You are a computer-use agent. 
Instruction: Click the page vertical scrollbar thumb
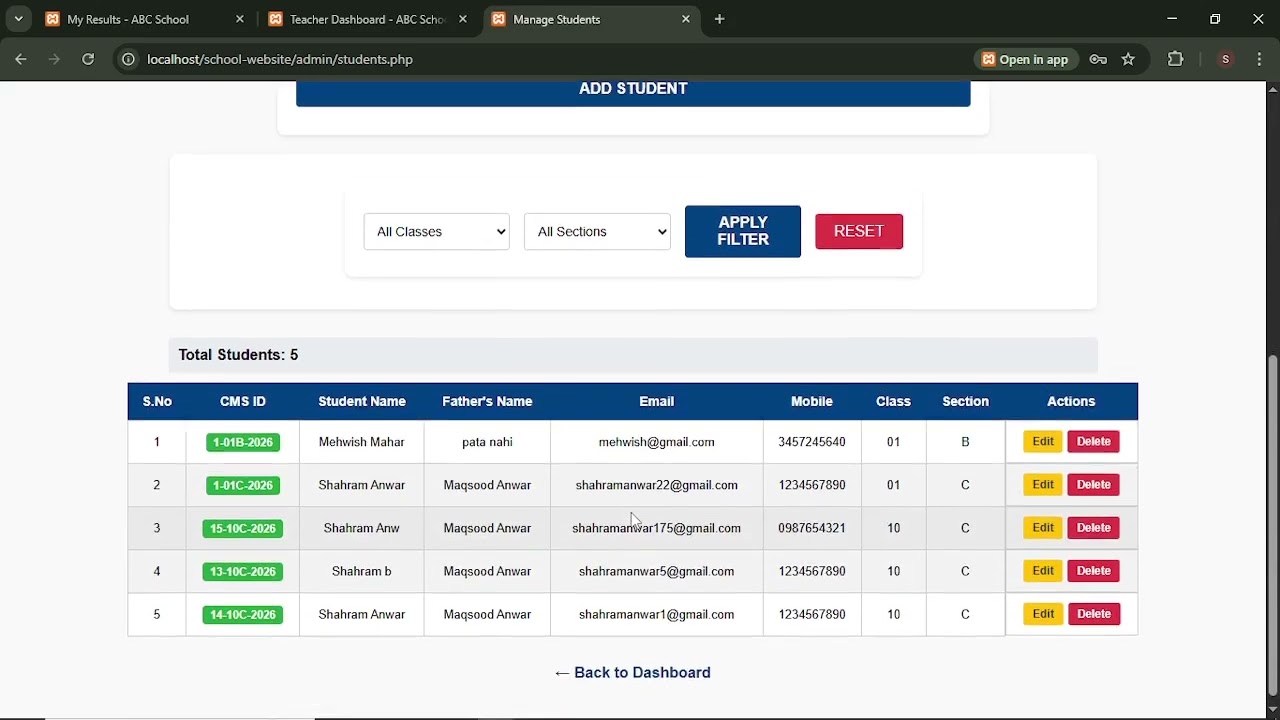pyautogui.click(x=1272, y=525)
